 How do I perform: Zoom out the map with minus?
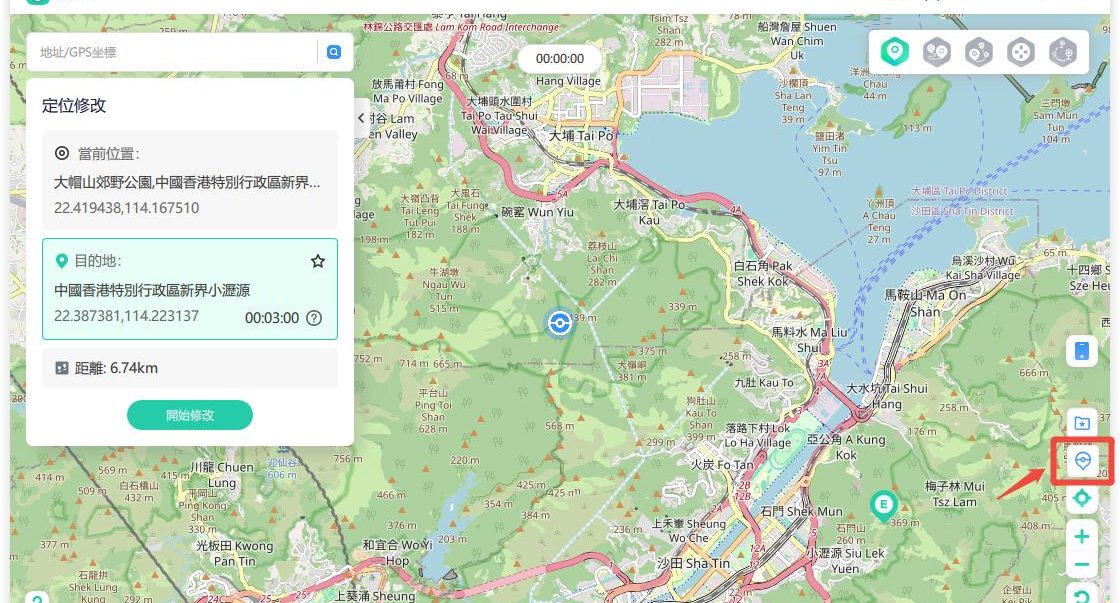point(1081,565)
